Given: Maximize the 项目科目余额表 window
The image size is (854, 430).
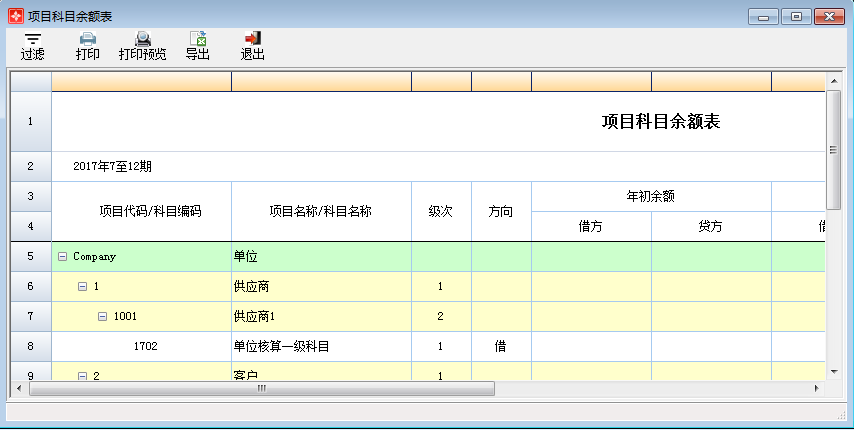Looking at the screenshot, I should [x=796, y=16].
